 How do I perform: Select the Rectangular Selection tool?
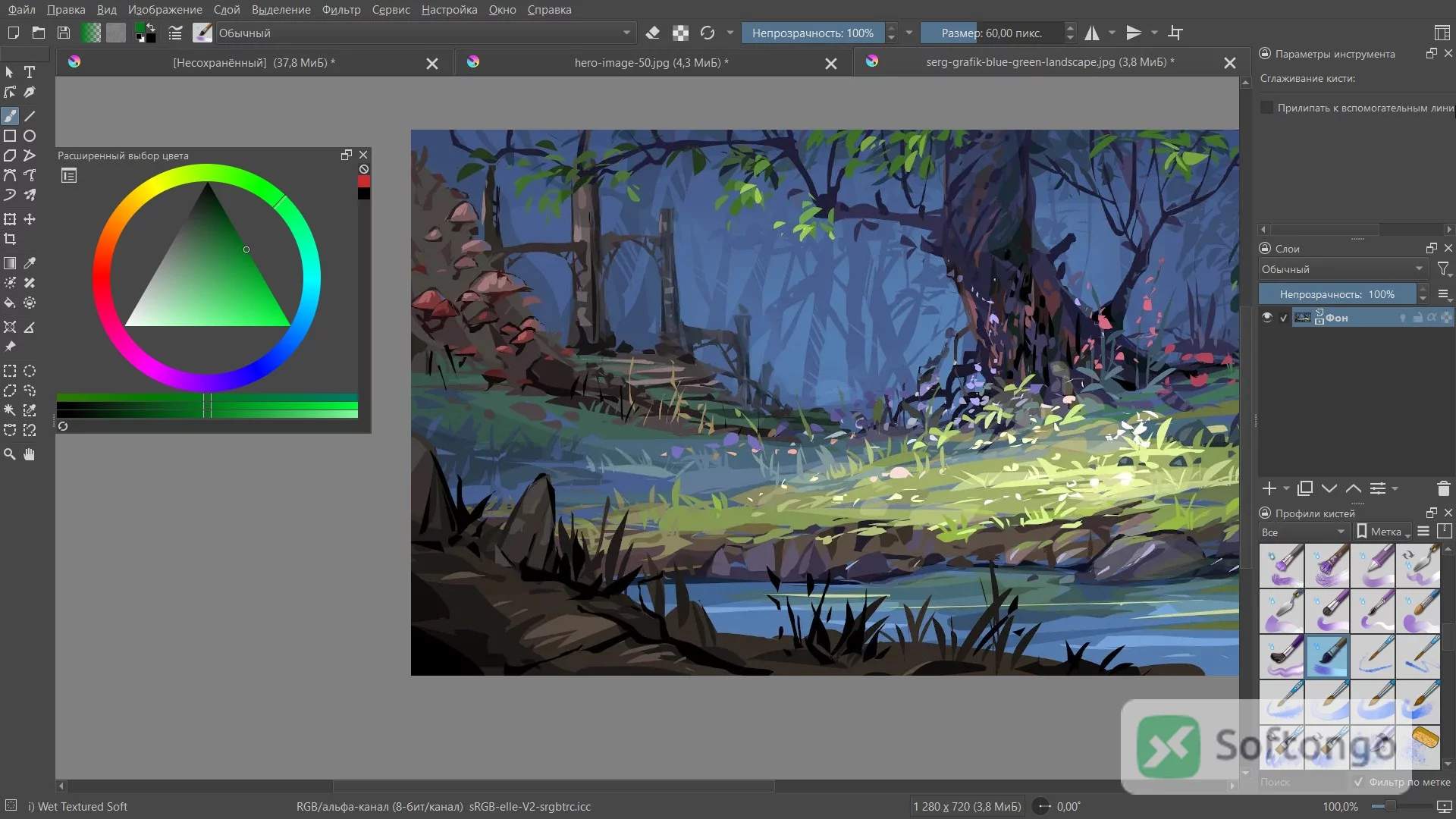pyautogui.click(x=10, y=371)
